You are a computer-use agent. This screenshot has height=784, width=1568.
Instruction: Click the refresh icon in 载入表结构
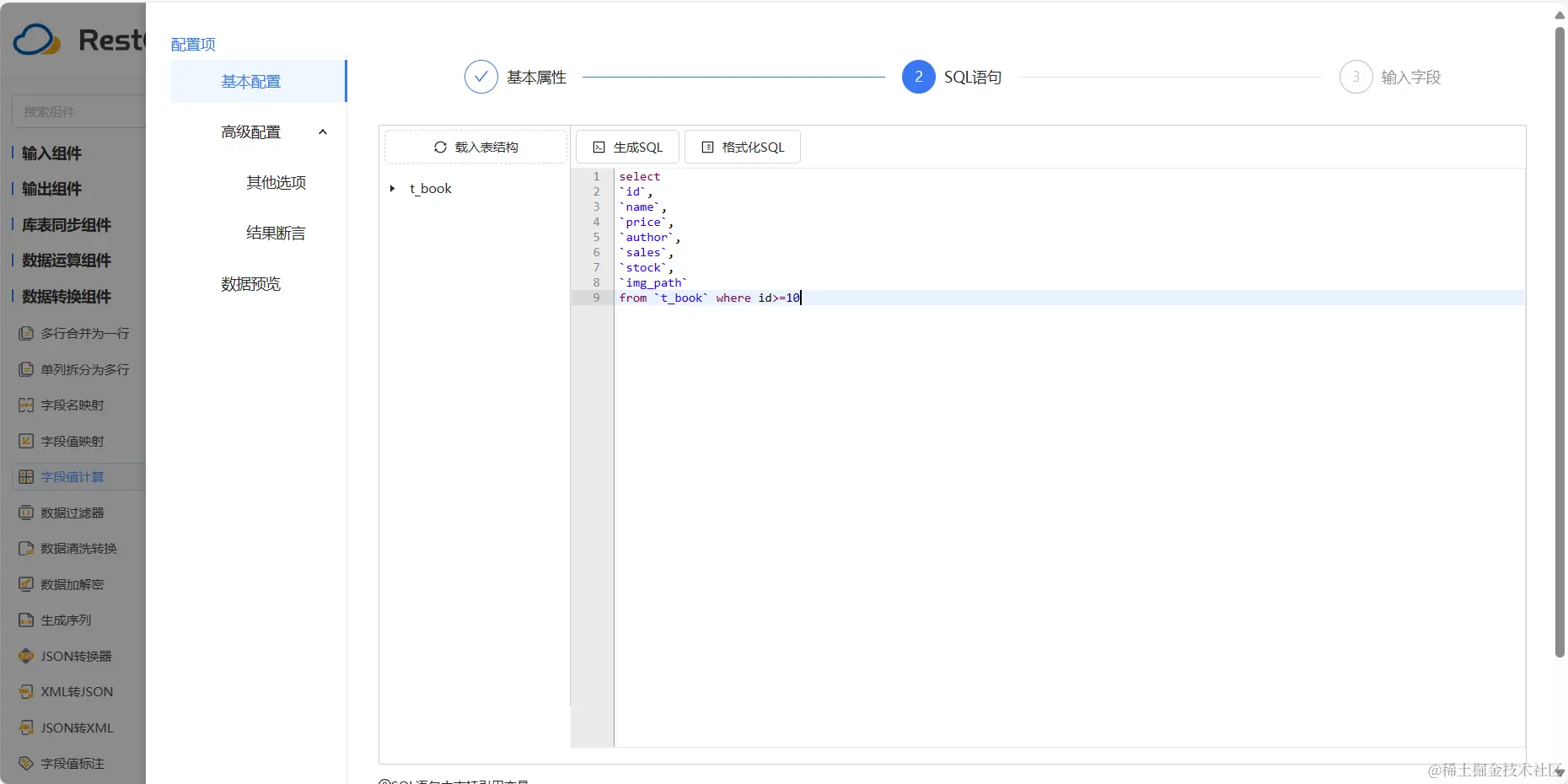coord(440,147)
